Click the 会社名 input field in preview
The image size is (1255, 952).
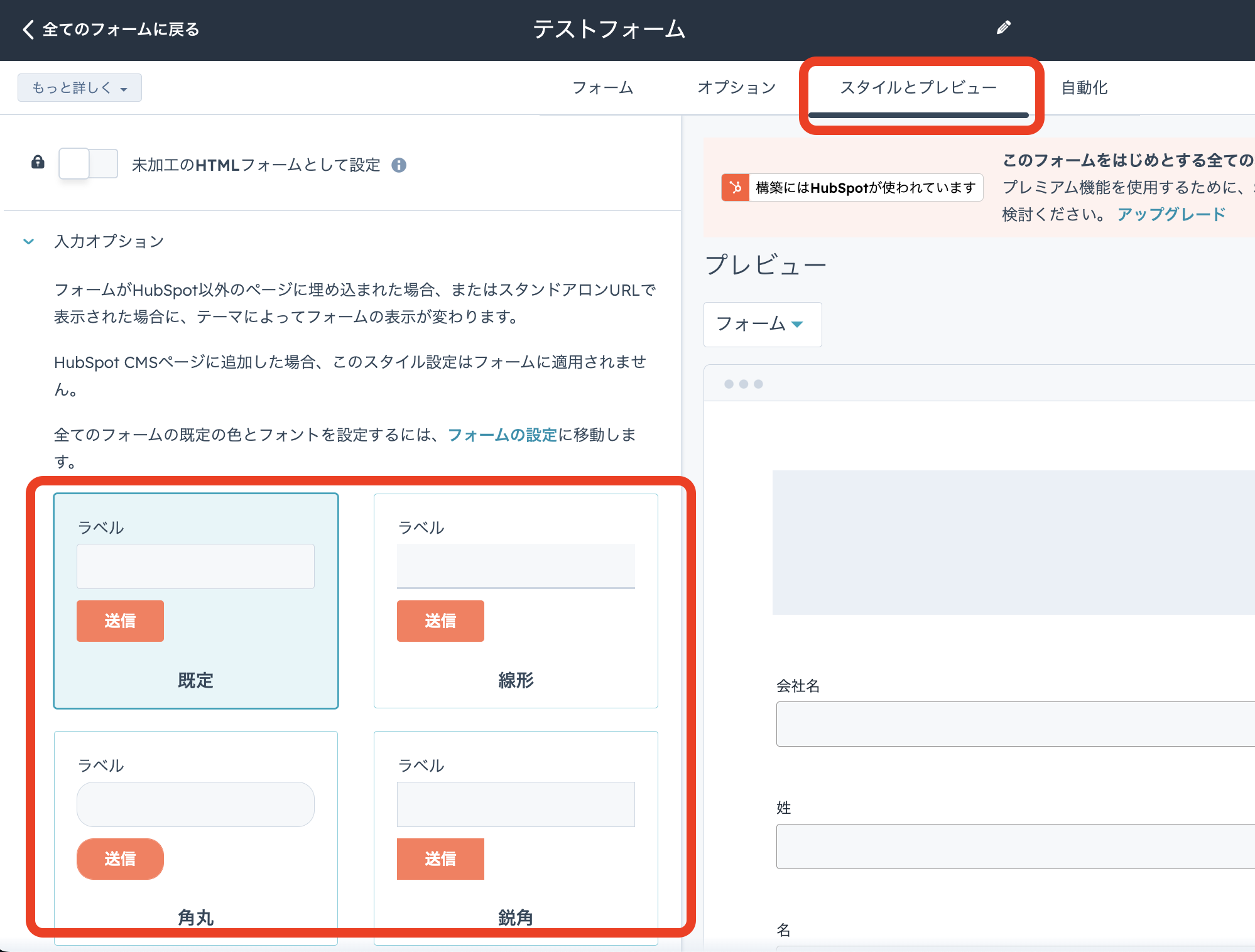pos(1015,724)
